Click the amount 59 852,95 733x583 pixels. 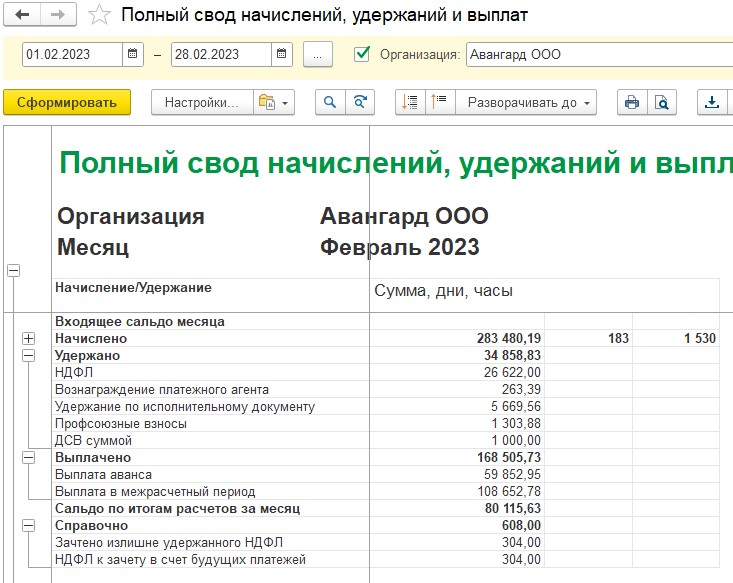(x=512, y=475)
